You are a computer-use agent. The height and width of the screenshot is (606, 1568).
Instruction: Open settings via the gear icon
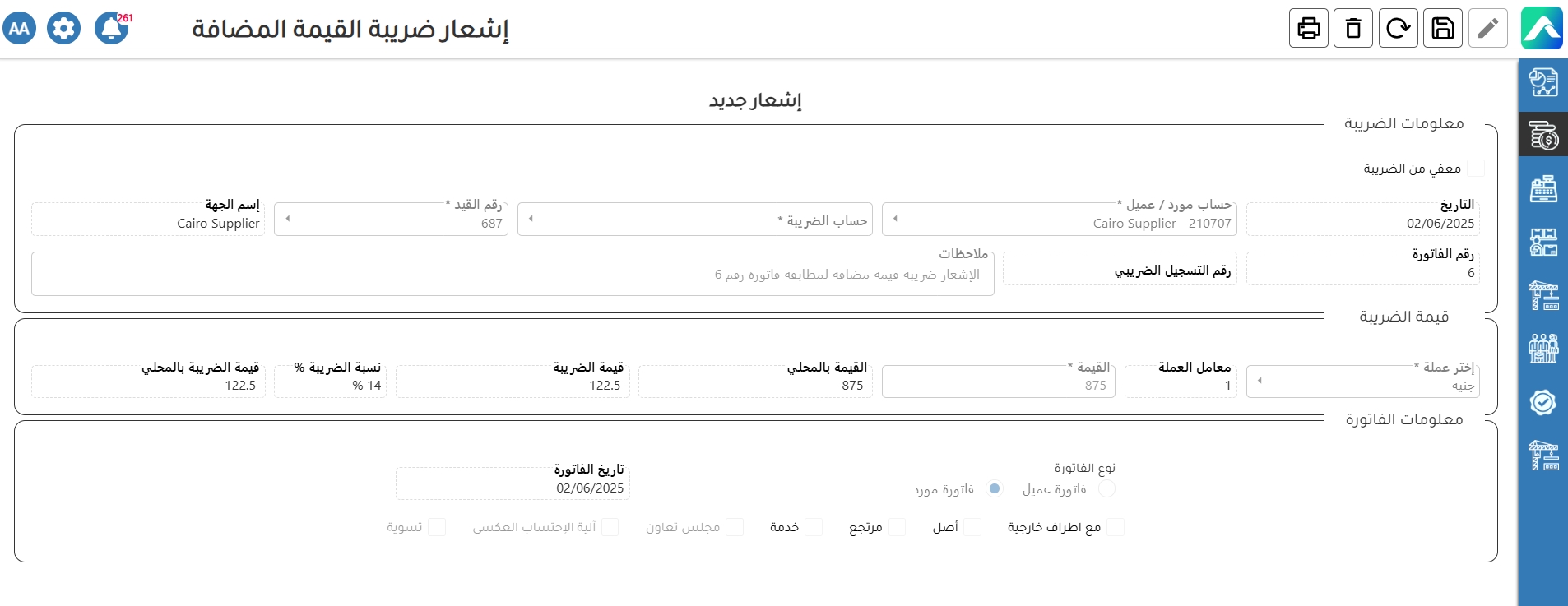point(63,29)
